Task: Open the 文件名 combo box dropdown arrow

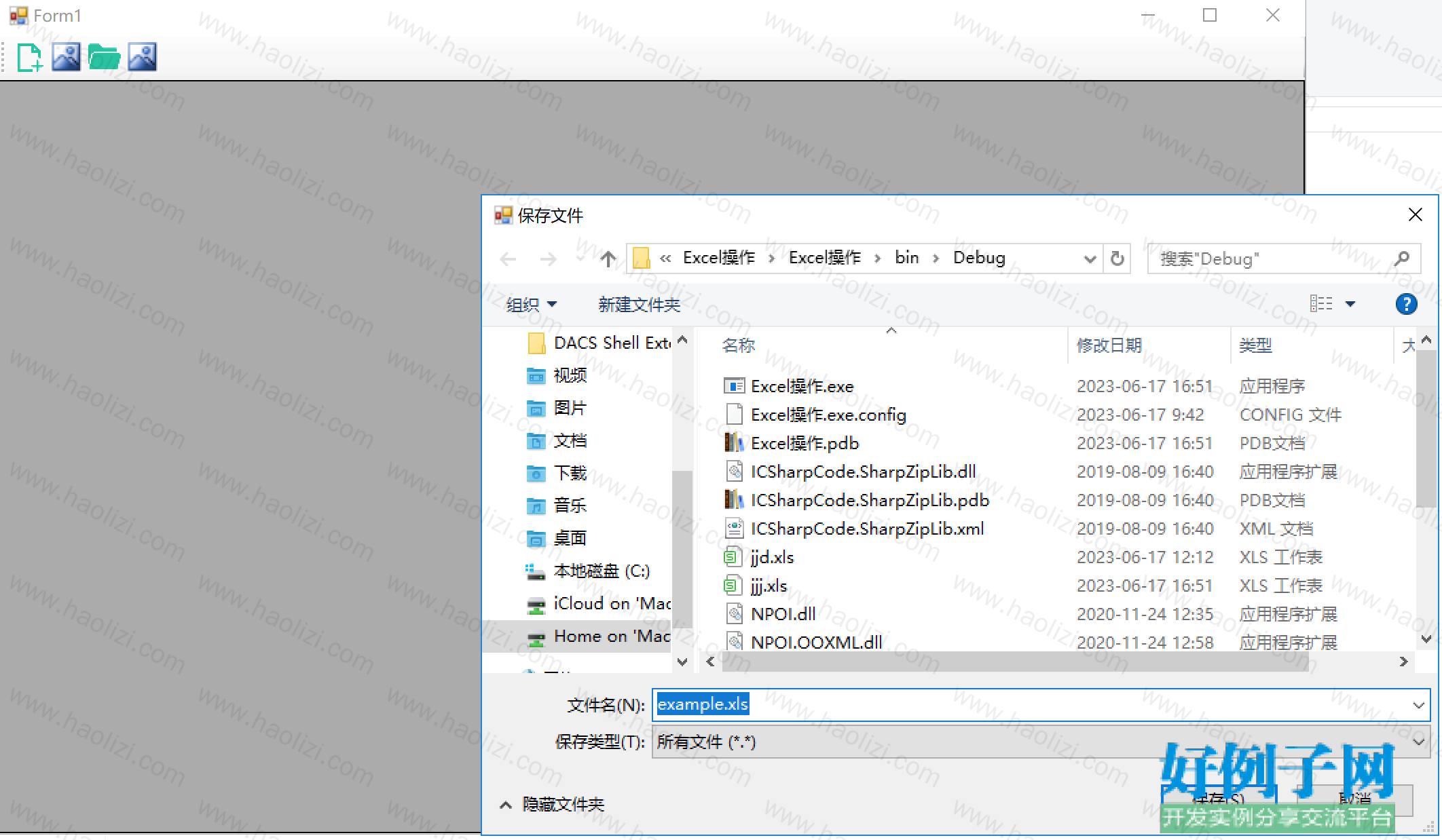Action: (1418, 705)
